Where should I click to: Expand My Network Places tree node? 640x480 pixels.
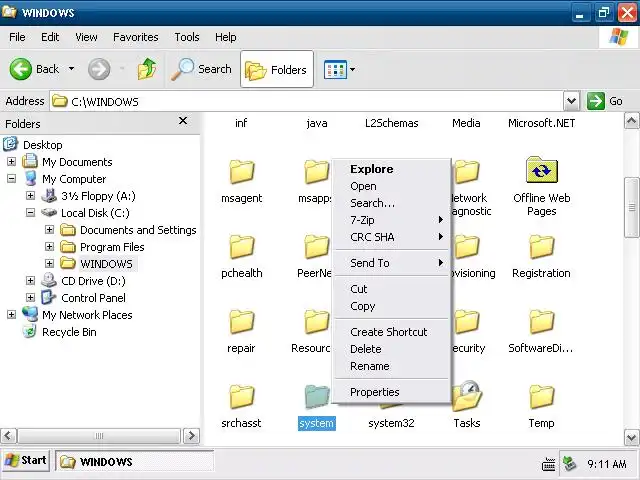click(11, 315)
